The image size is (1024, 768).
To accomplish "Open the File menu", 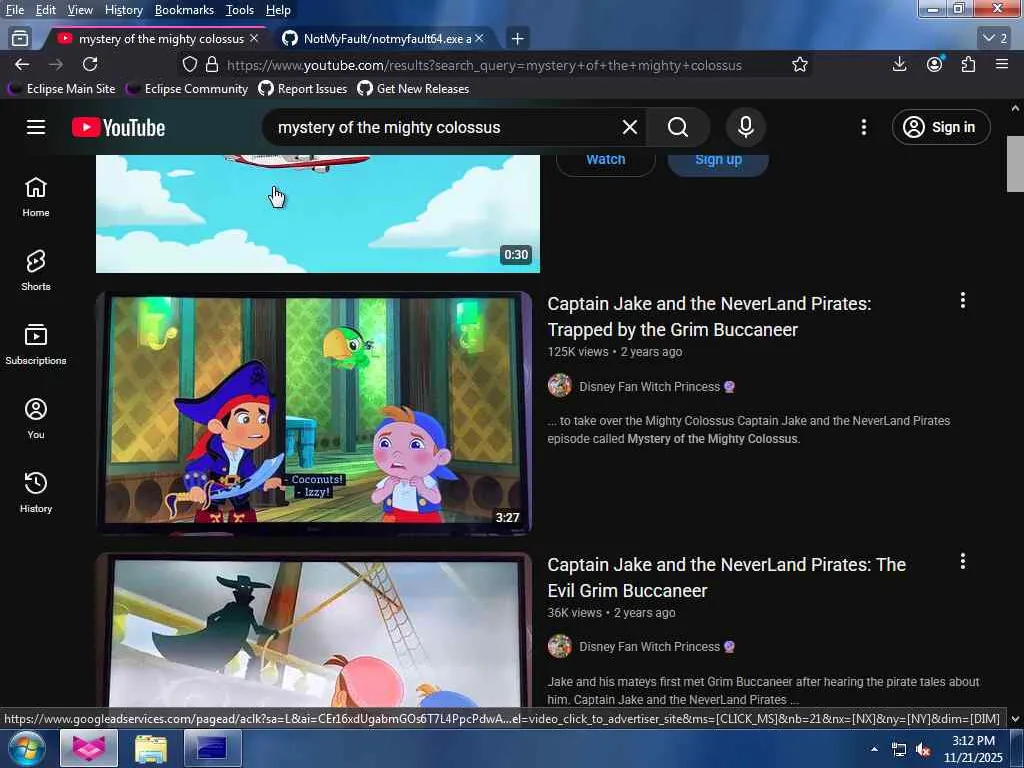I will pyautogui.click(x=14, y=10).
